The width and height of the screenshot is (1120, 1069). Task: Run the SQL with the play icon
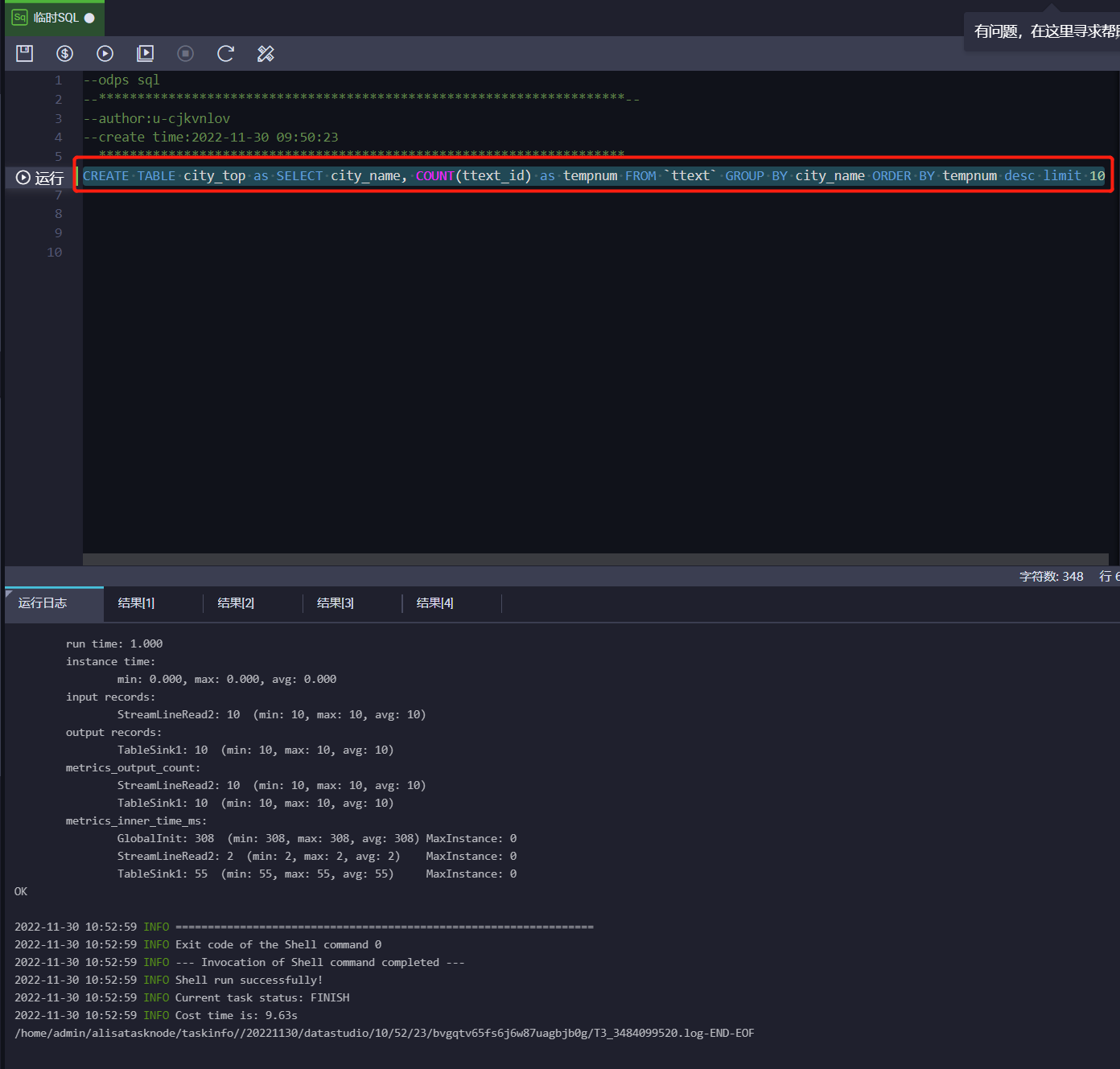pyautogui.click(x=105, y=53)
